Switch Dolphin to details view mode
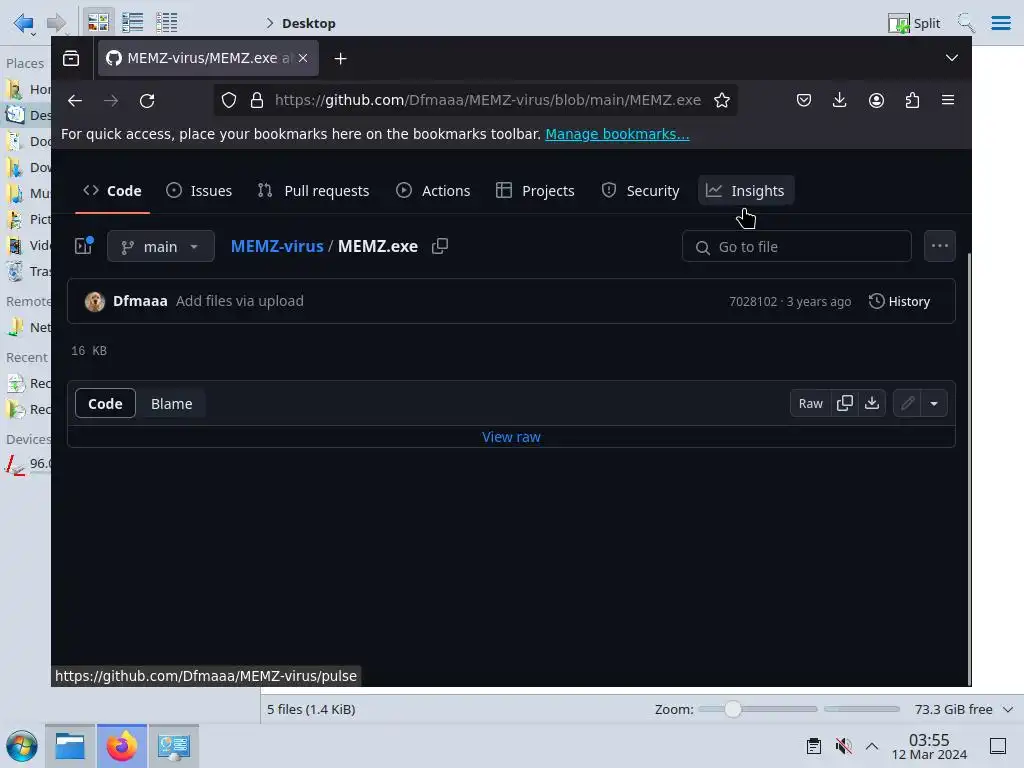Screen dimensions: 1024x768 (x=167, y=23)
